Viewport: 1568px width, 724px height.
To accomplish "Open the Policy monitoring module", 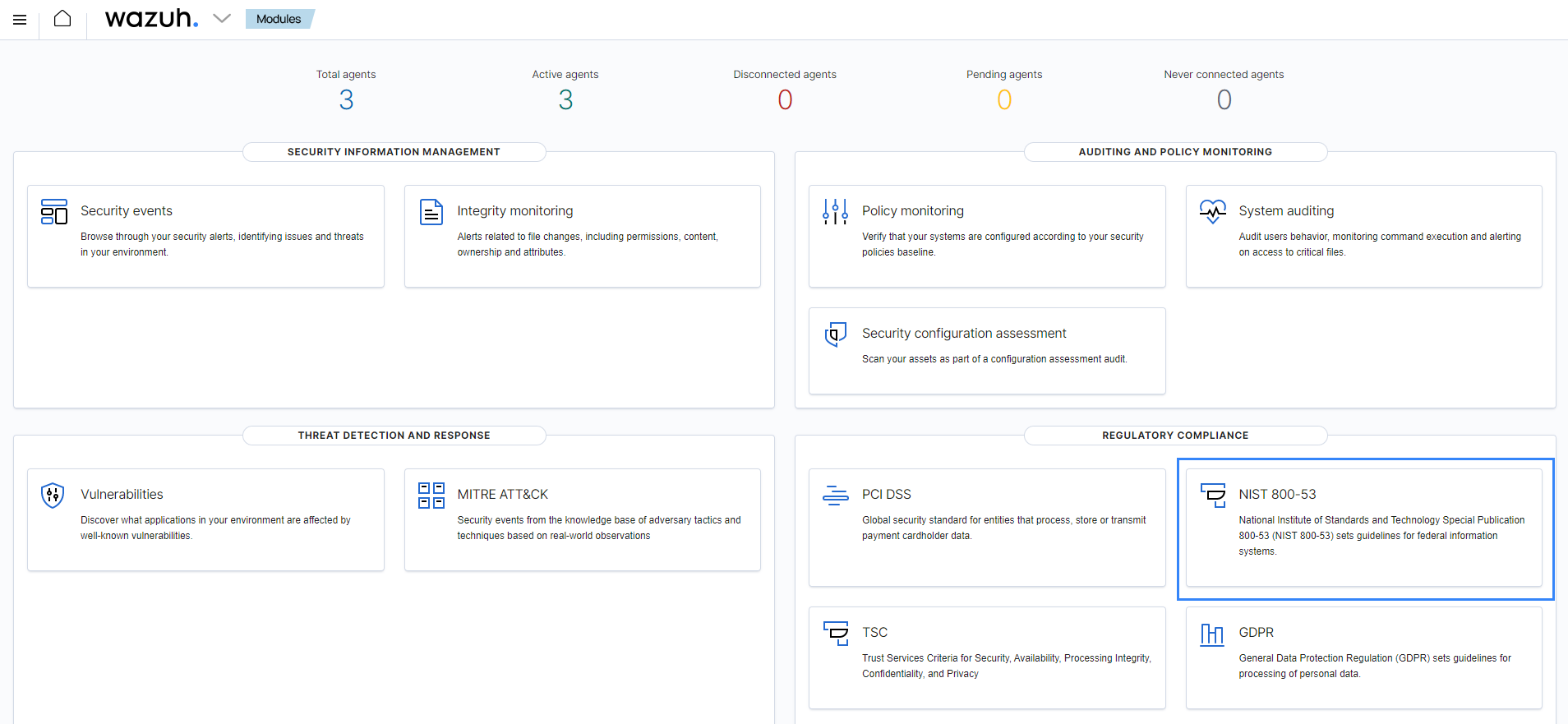I will [987, 237].
